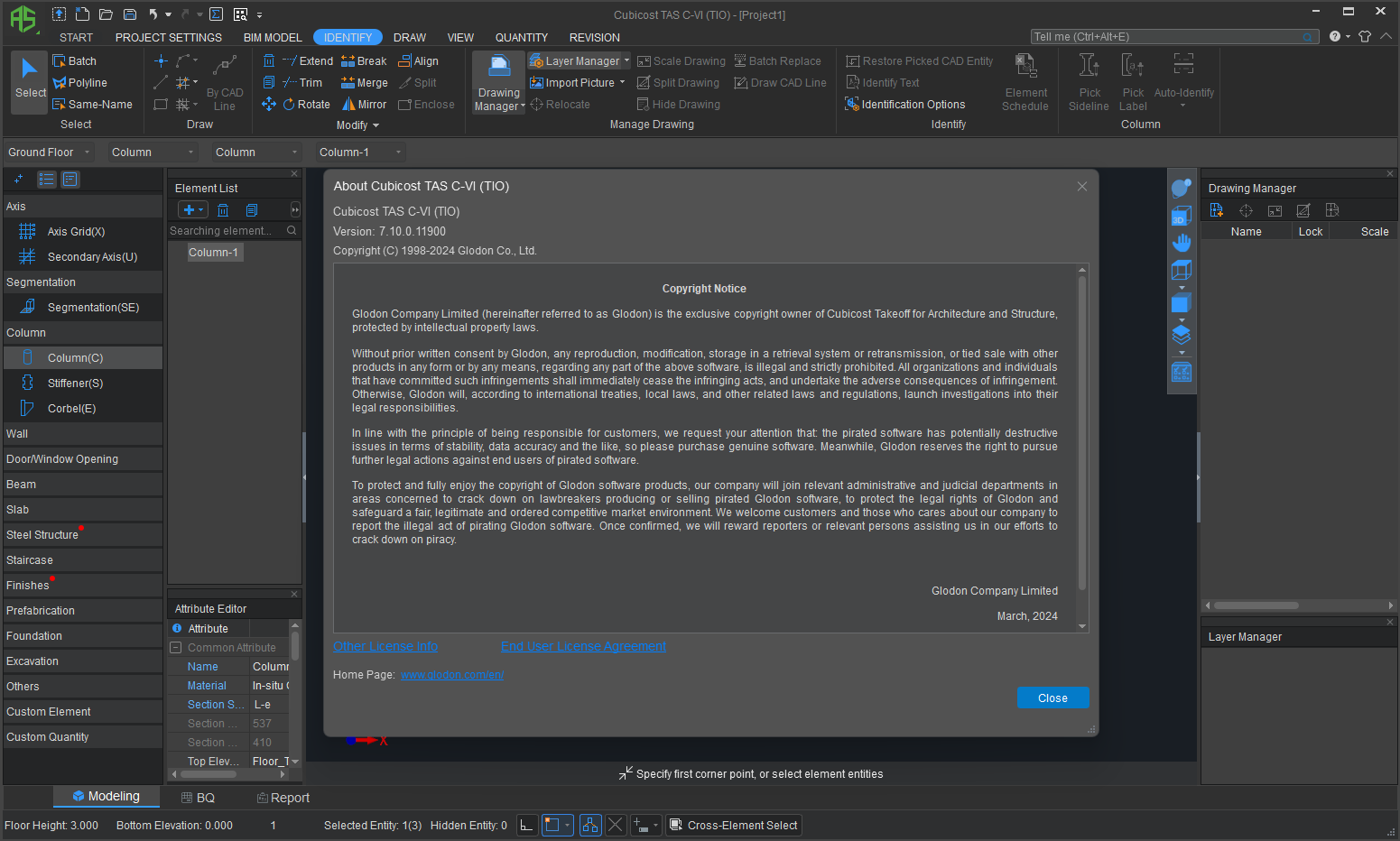The width and height of the screenshot is (1400, 841).
Task: Toggle the 3D view icon on right toolbar
Action: [1181, 216]
